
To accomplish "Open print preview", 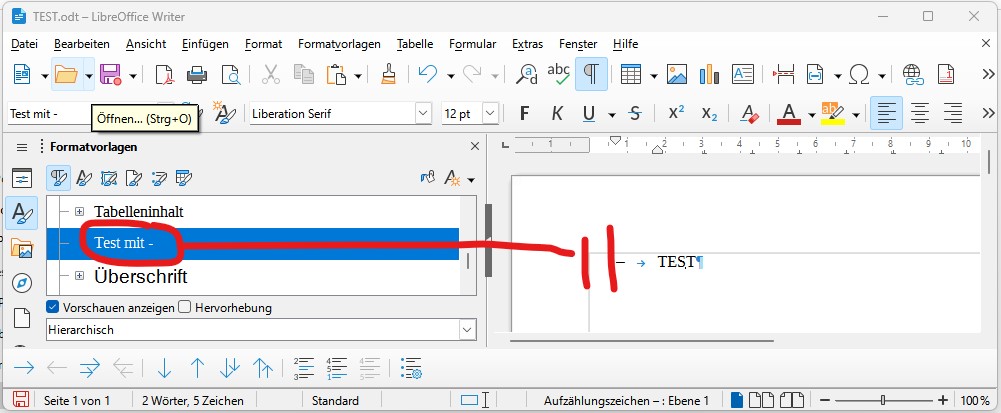I will pos(230,75).
